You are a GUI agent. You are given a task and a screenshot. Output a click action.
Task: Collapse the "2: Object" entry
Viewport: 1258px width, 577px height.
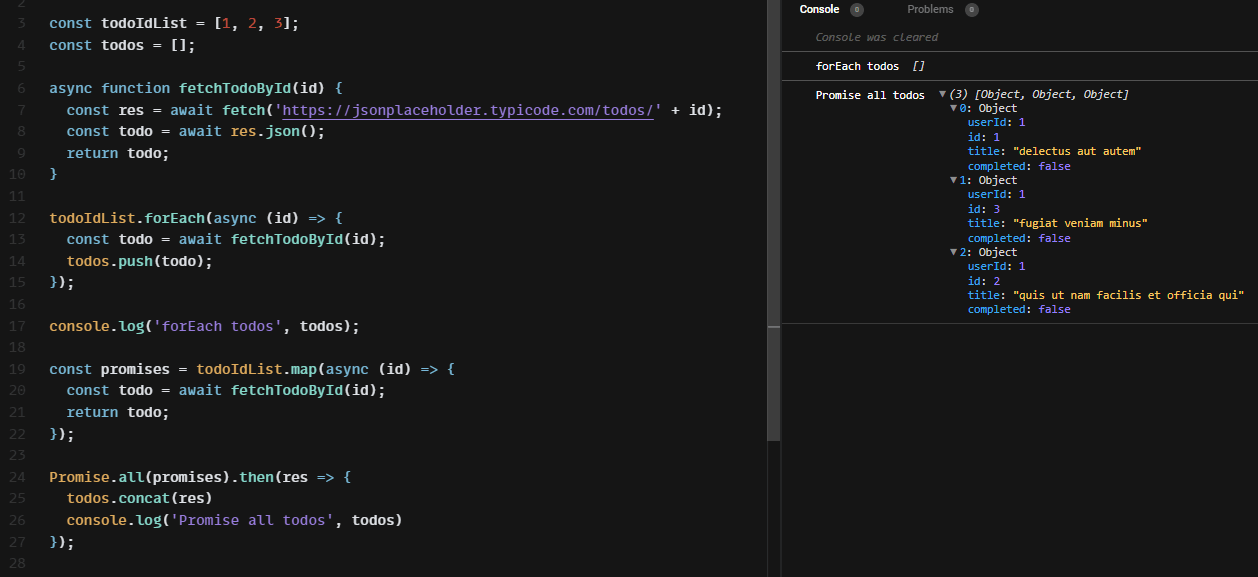point(953,252)
